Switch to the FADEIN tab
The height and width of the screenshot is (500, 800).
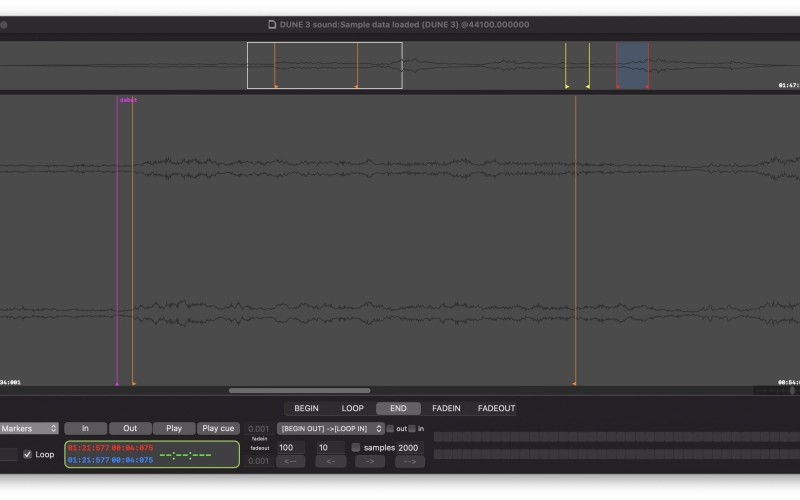pos(446,408)
